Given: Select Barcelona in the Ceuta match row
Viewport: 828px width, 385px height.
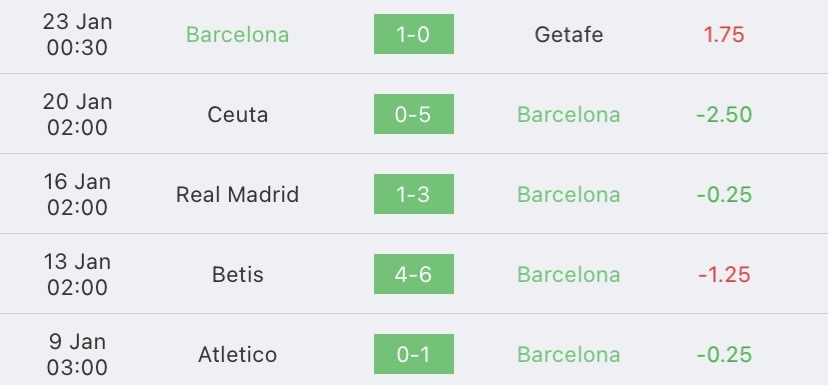Looking at the screenshot, I should pos(569,115).
